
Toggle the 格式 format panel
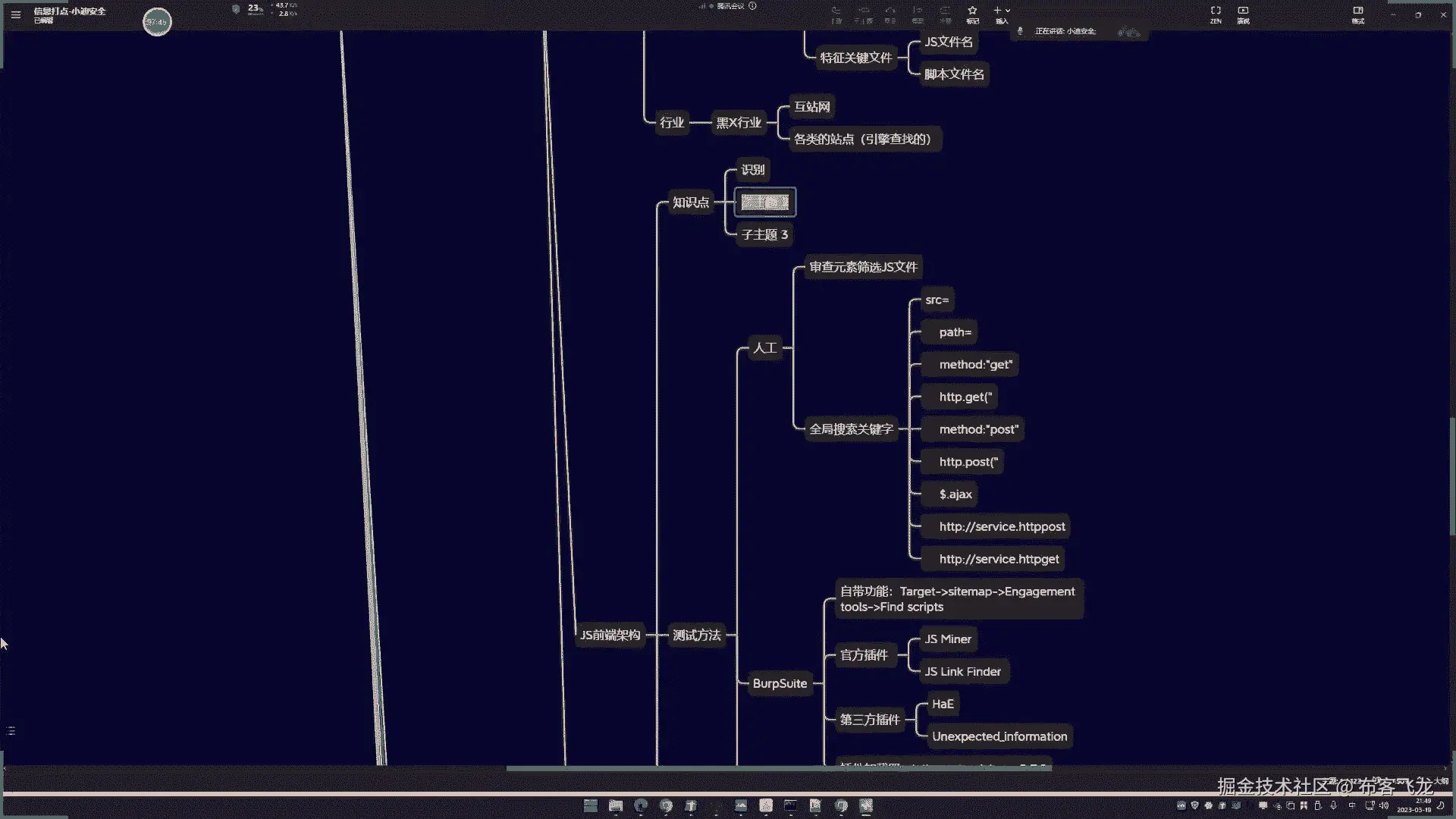[1357, 11]
